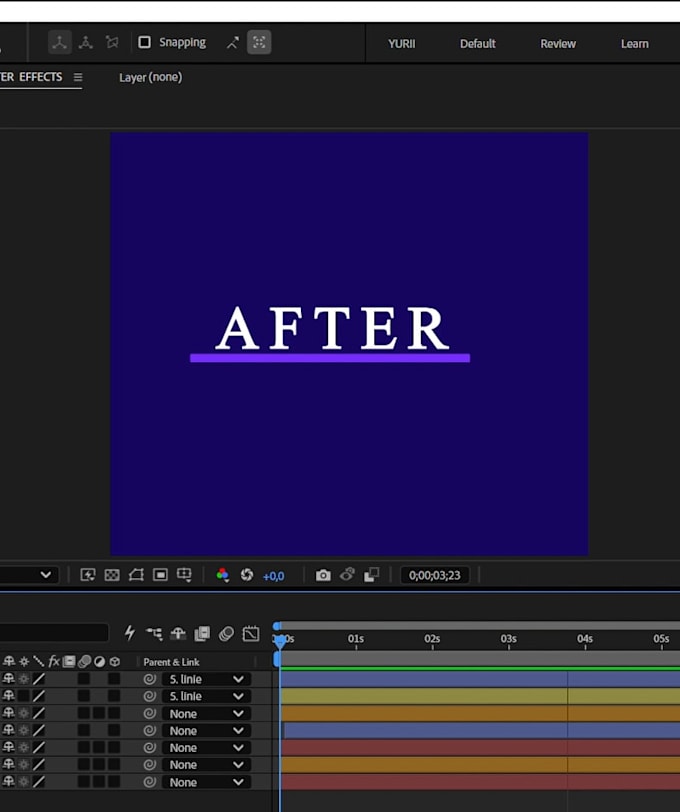
Task: Open the magnification ratio dropdown below the viewer
Action: [46, 575]
